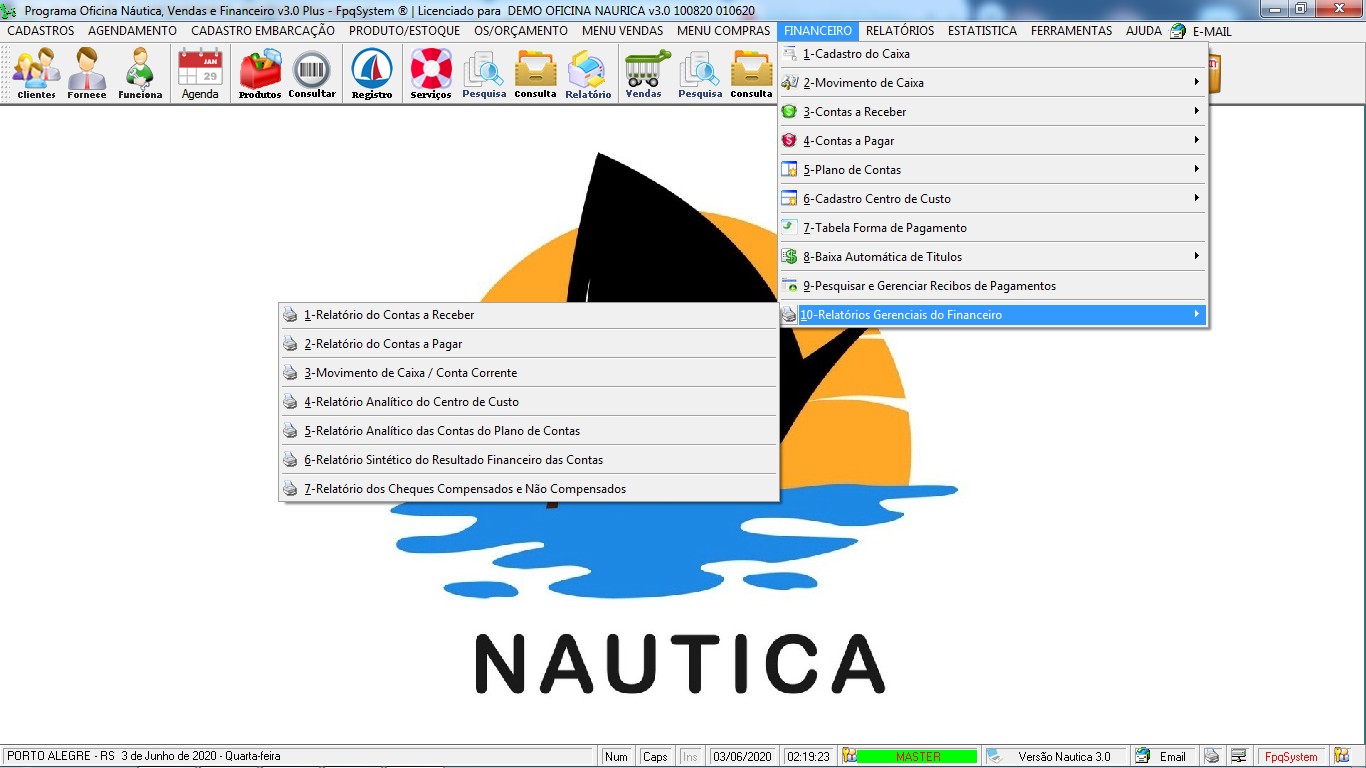Screen dimensions: 1366x768
Task: Click Versão Nautica 3.0 in status bar
Action: click(x=1064, y=757)
